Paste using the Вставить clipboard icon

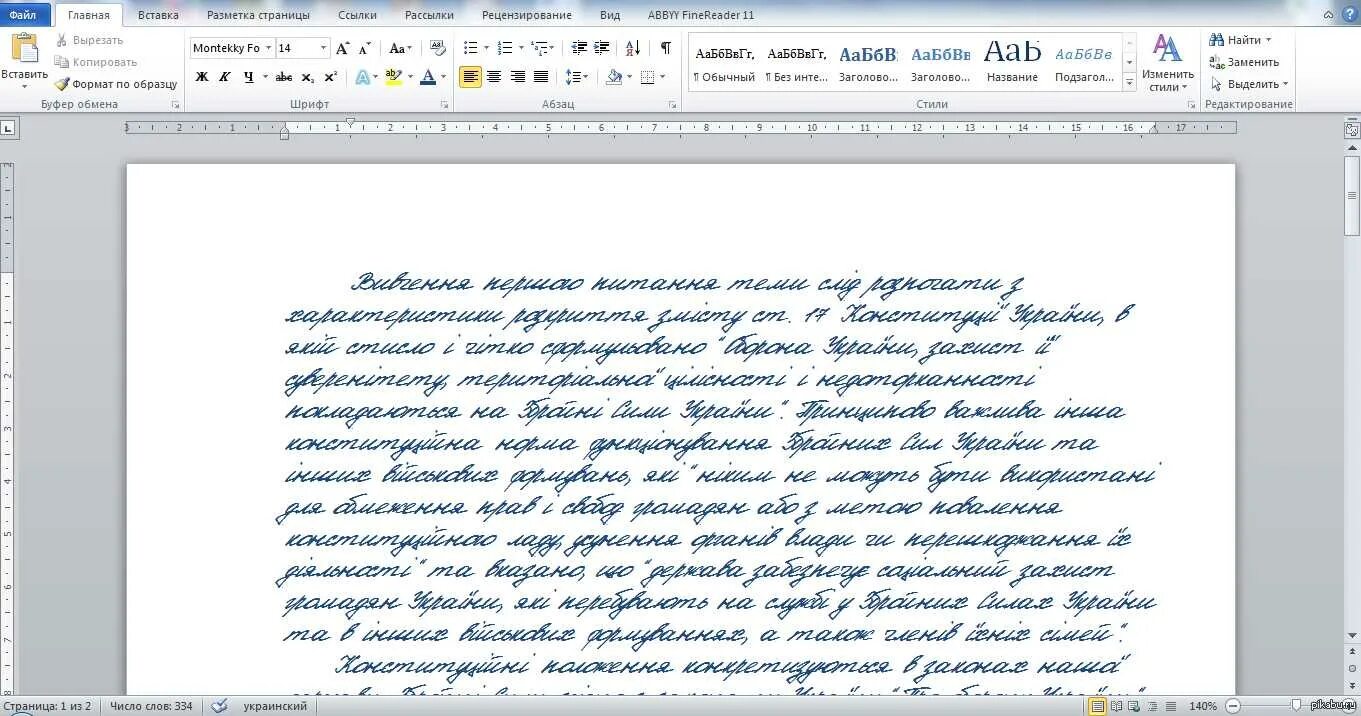24,50
